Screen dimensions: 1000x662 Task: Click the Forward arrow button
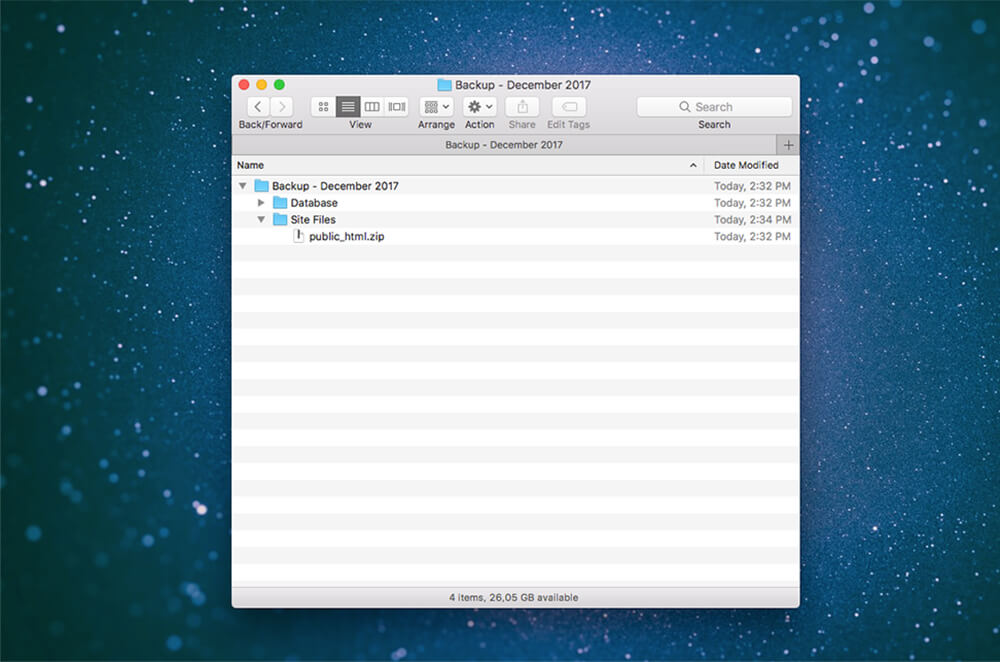coord(282,107)
